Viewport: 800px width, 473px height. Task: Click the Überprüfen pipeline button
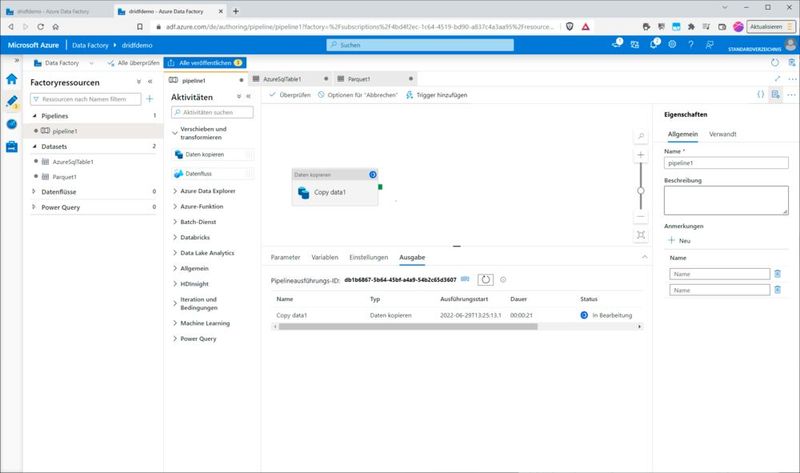[290, 95]
